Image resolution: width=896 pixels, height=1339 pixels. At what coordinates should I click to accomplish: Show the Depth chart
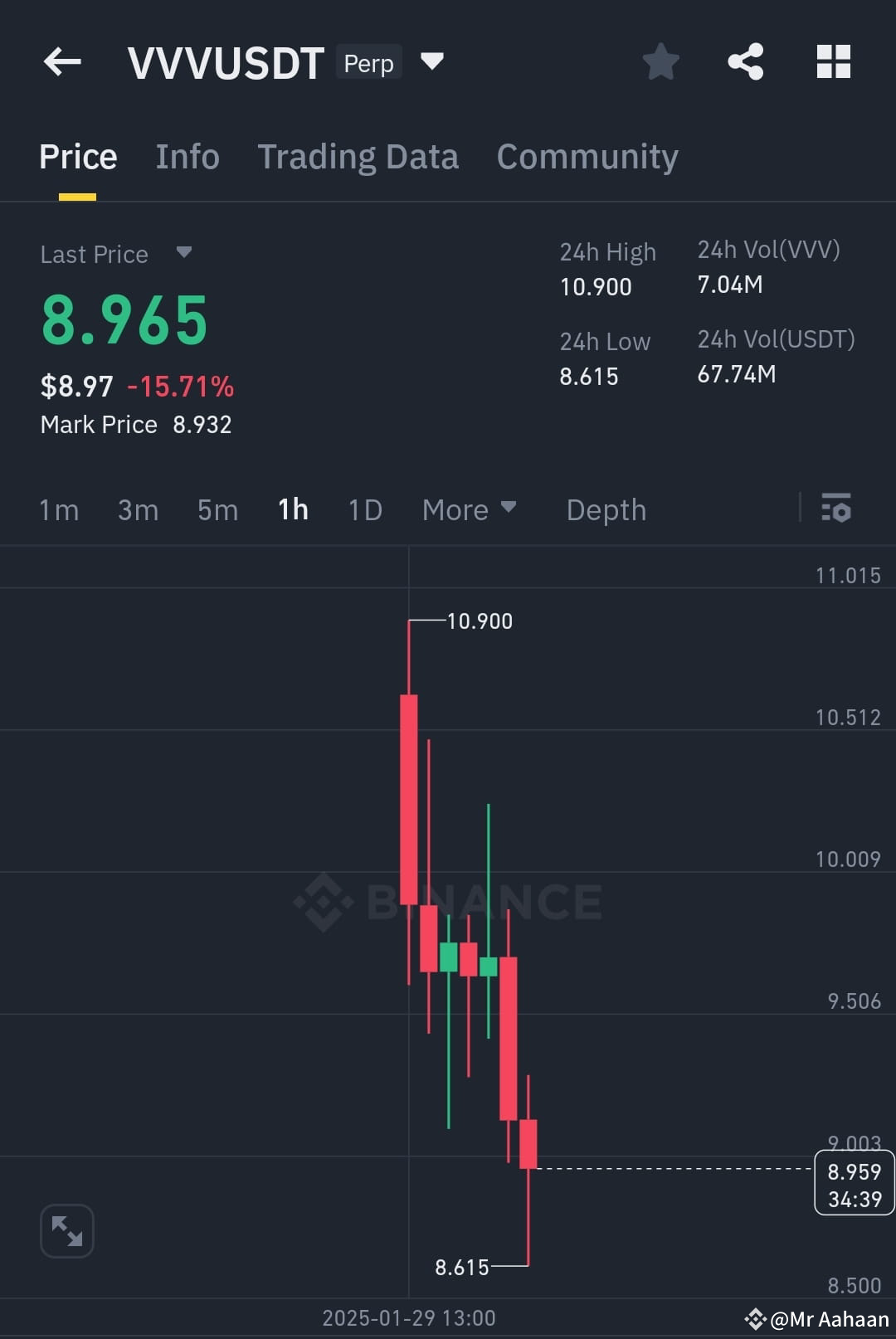click(606, 509)
